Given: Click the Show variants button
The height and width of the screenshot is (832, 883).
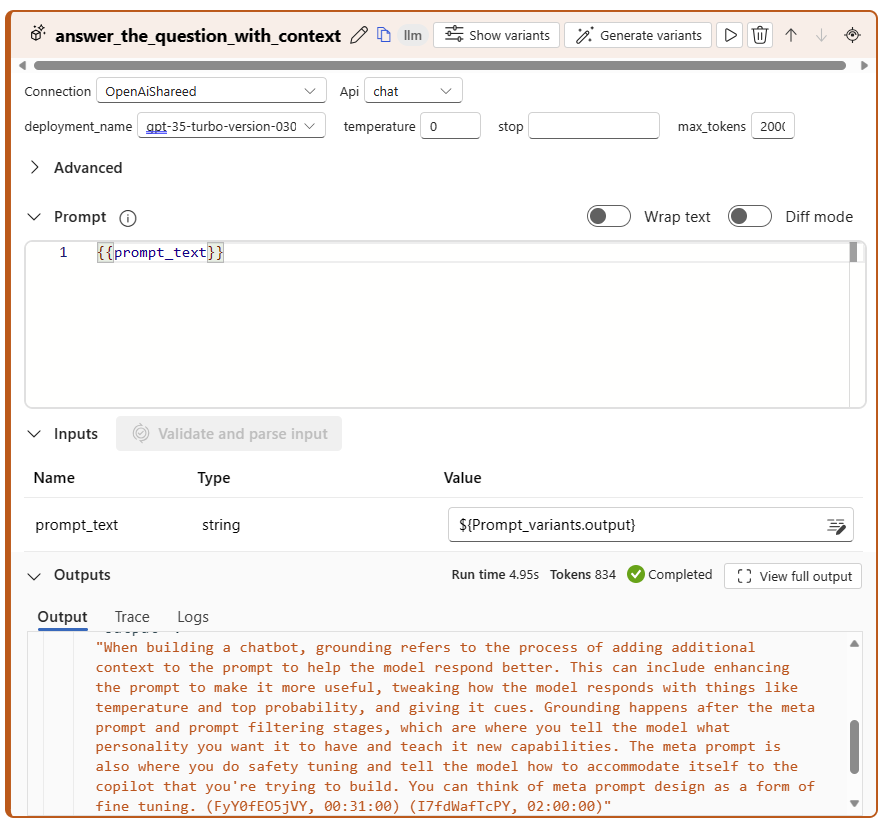Looking at the screenshot, I should pos(495,35).
